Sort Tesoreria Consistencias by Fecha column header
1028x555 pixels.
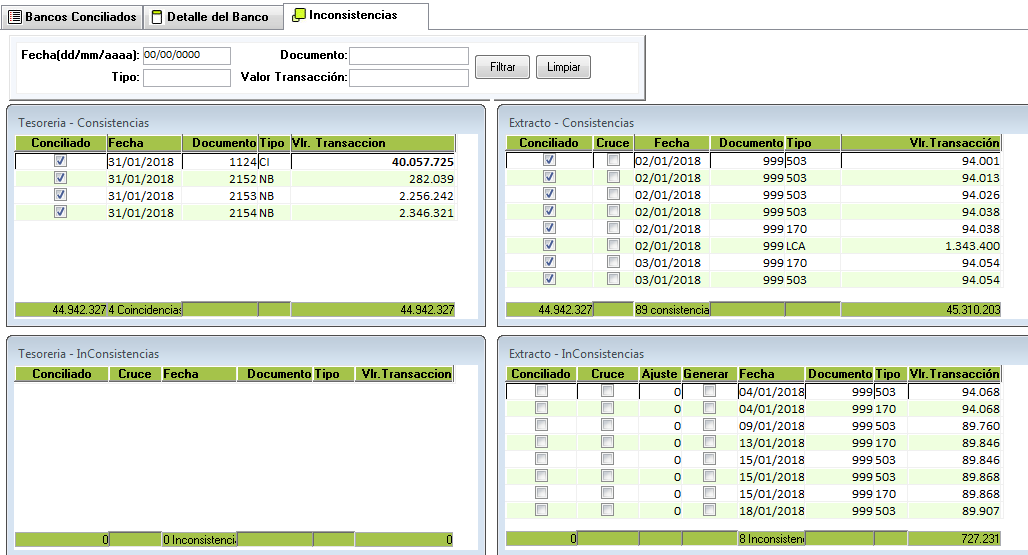pyautogui.click(x=144, y=143)
